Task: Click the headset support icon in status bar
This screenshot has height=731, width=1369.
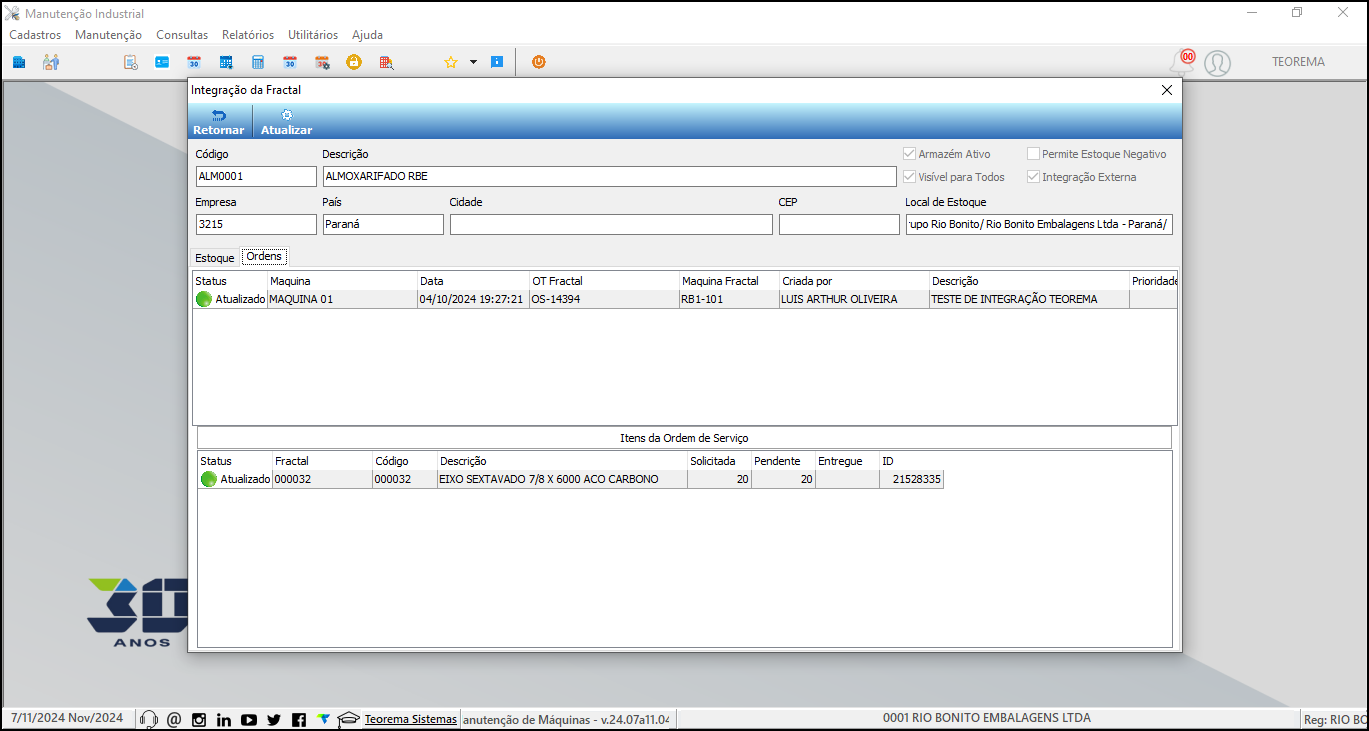Action: [x=149, y=719]
